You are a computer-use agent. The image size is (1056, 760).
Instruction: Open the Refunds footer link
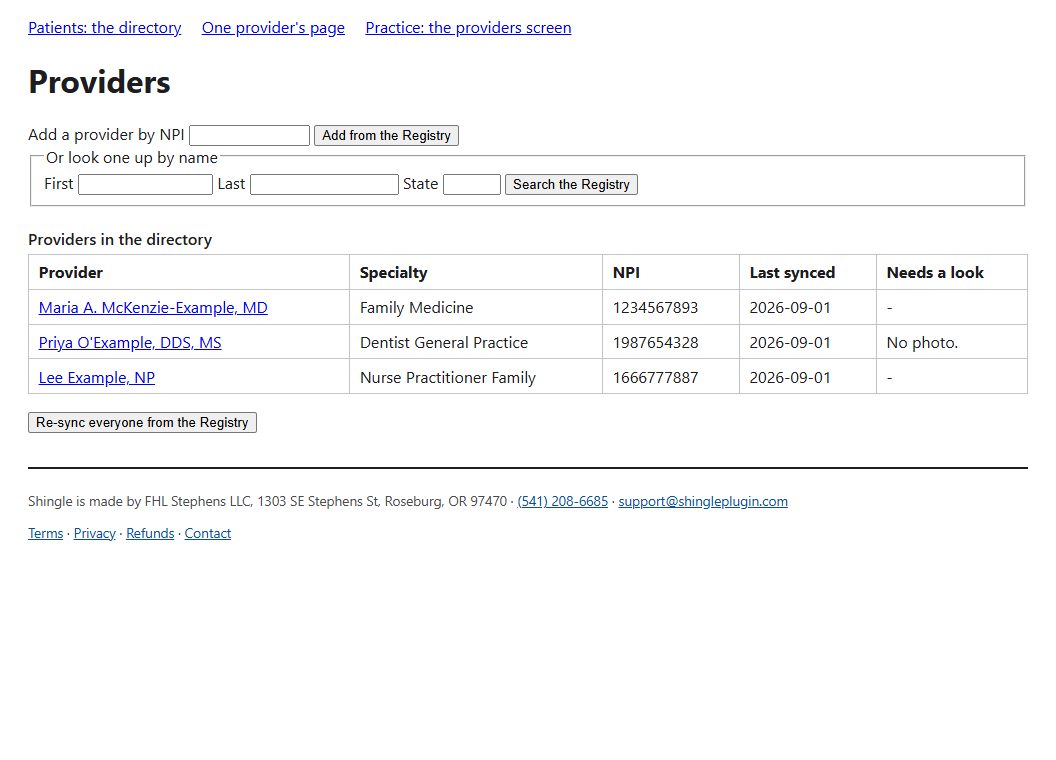click(x=150, y=534)
